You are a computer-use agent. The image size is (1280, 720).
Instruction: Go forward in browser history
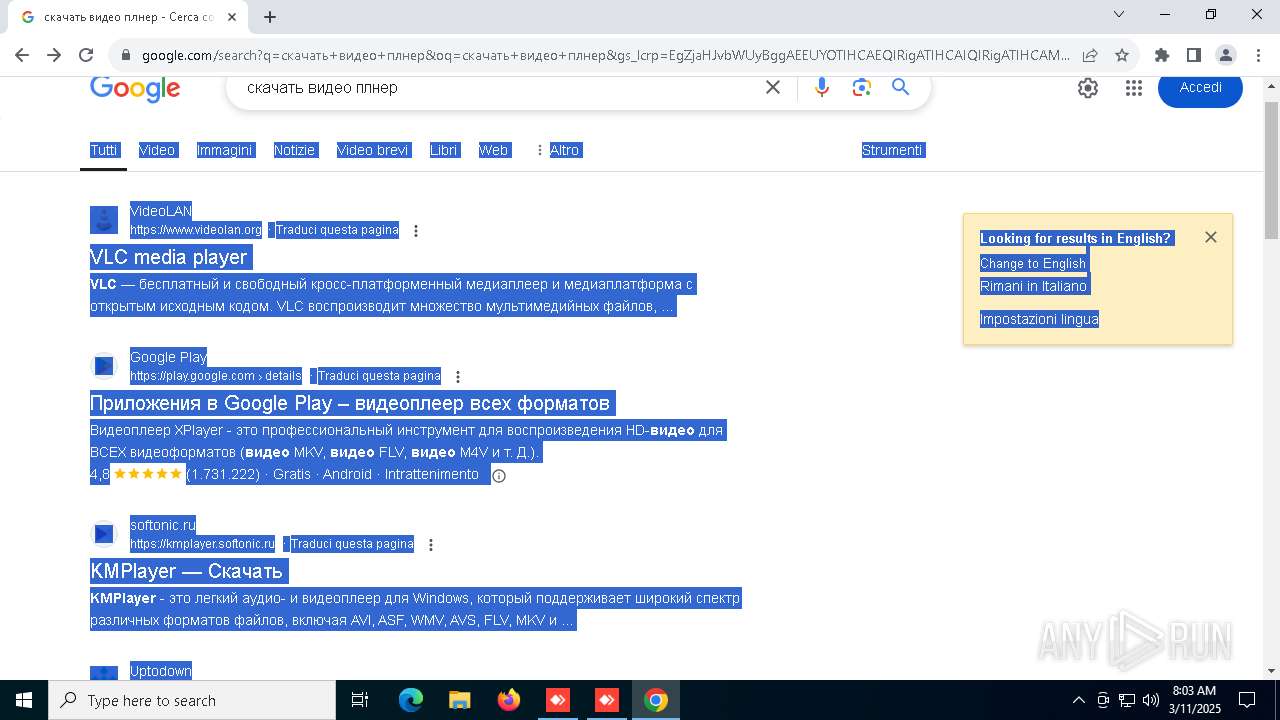click(x=54, y=55)
